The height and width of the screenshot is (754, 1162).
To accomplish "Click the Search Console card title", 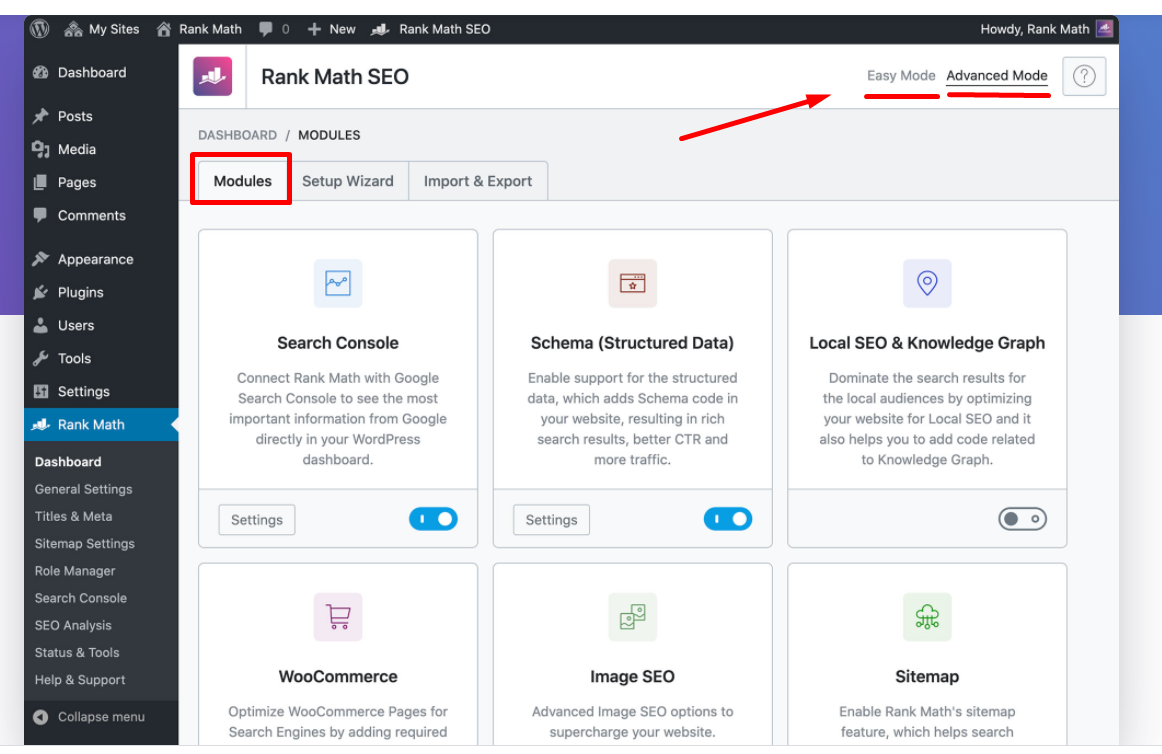I will click(338, 343).
